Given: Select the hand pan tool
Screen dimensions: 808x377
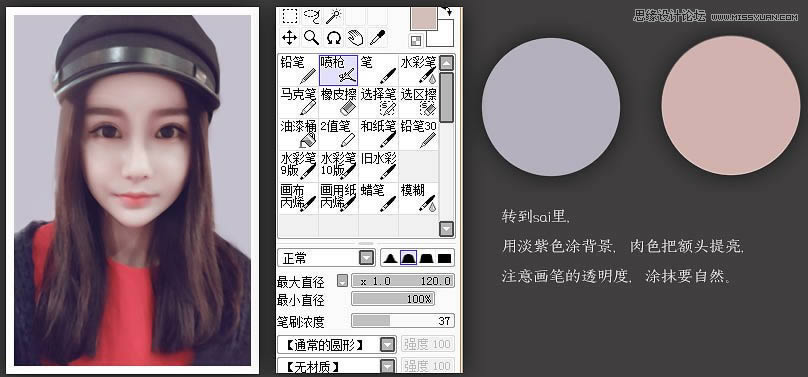Looking at the screenshot, I should 356,38.
